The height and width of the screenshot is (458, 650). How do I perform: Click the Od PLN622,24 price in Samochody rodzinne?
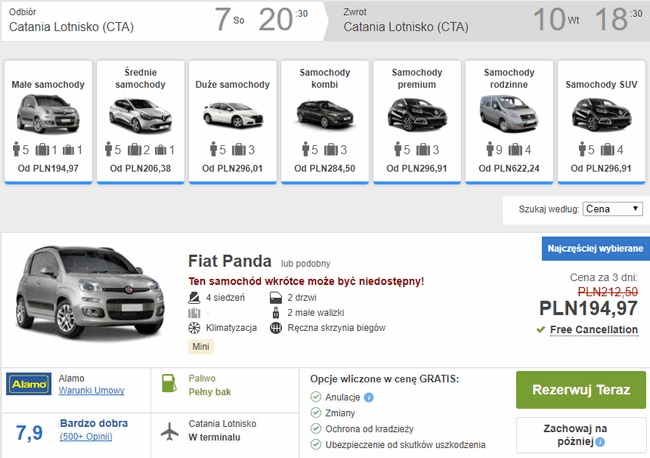pyautogui.click(x=509, y=169)
